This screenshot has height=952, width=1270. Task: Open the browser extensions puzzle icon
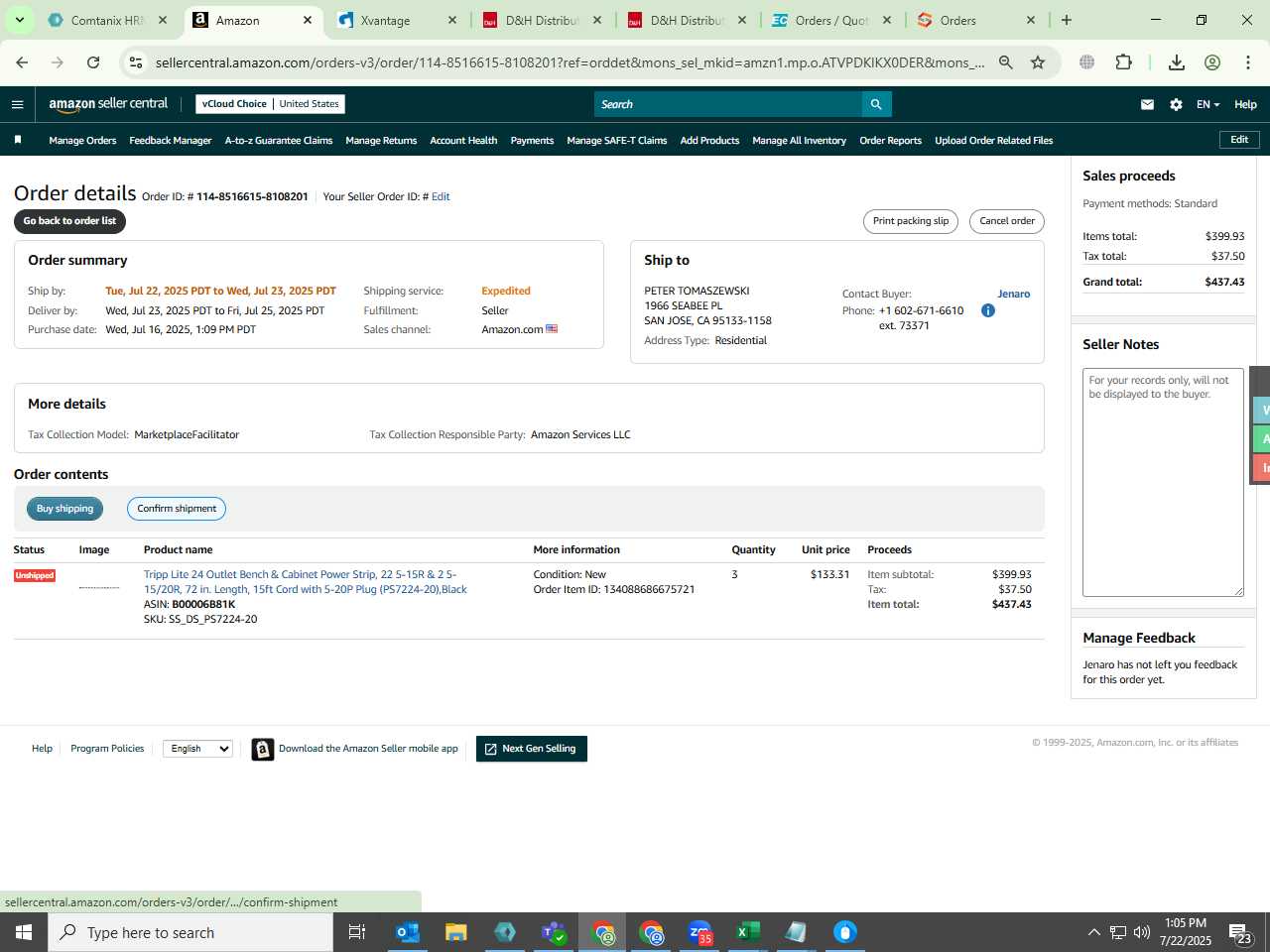pos(1123,62)
